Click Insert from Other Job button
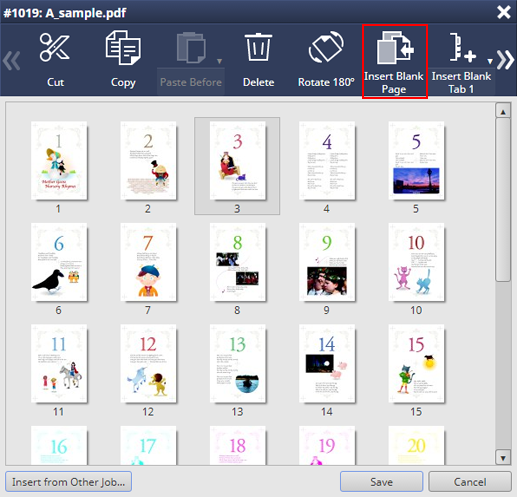 (x=69, y=482)
